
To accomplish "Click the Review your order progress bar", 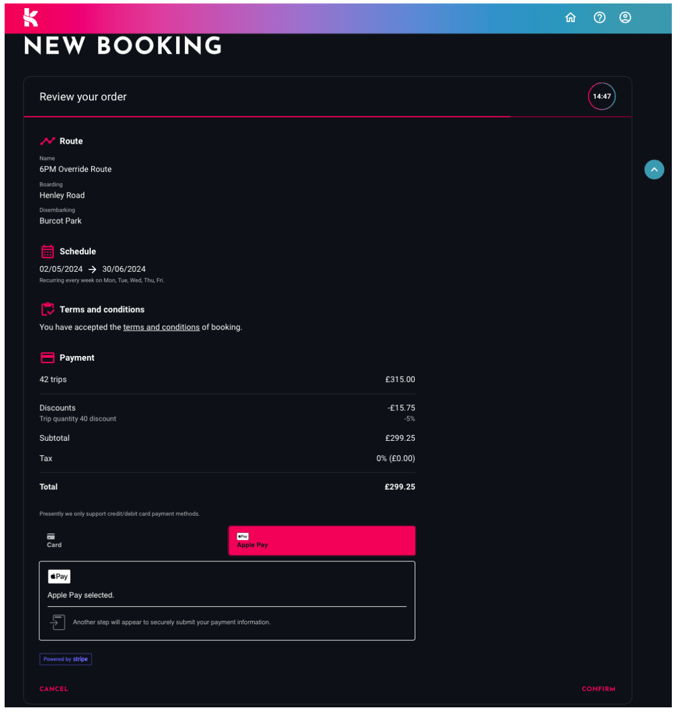I will [x=327, y=117].
